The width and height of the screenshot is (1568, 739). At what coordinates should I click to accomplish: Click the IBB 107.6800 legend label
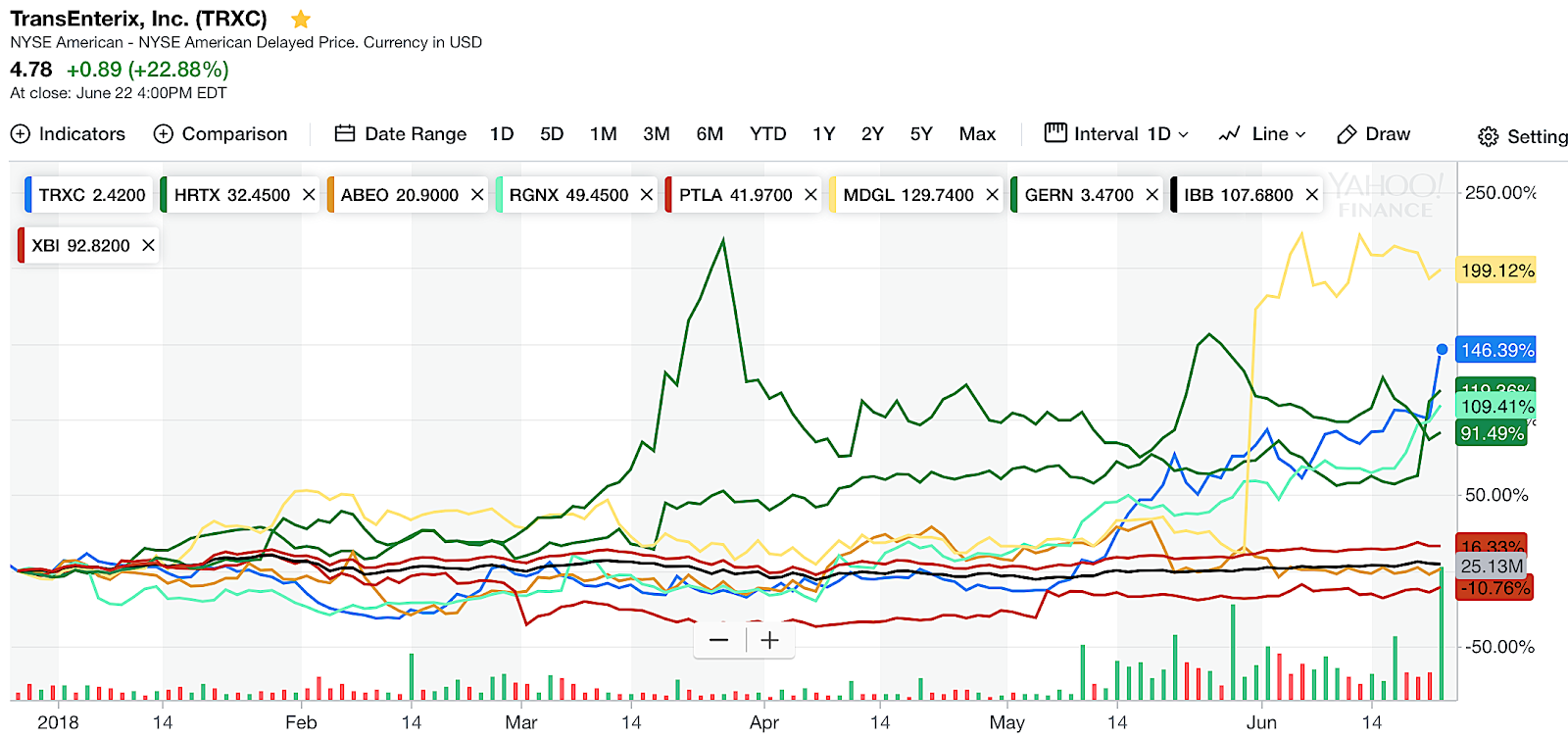pyautogui.click(x=1239, y=195)
